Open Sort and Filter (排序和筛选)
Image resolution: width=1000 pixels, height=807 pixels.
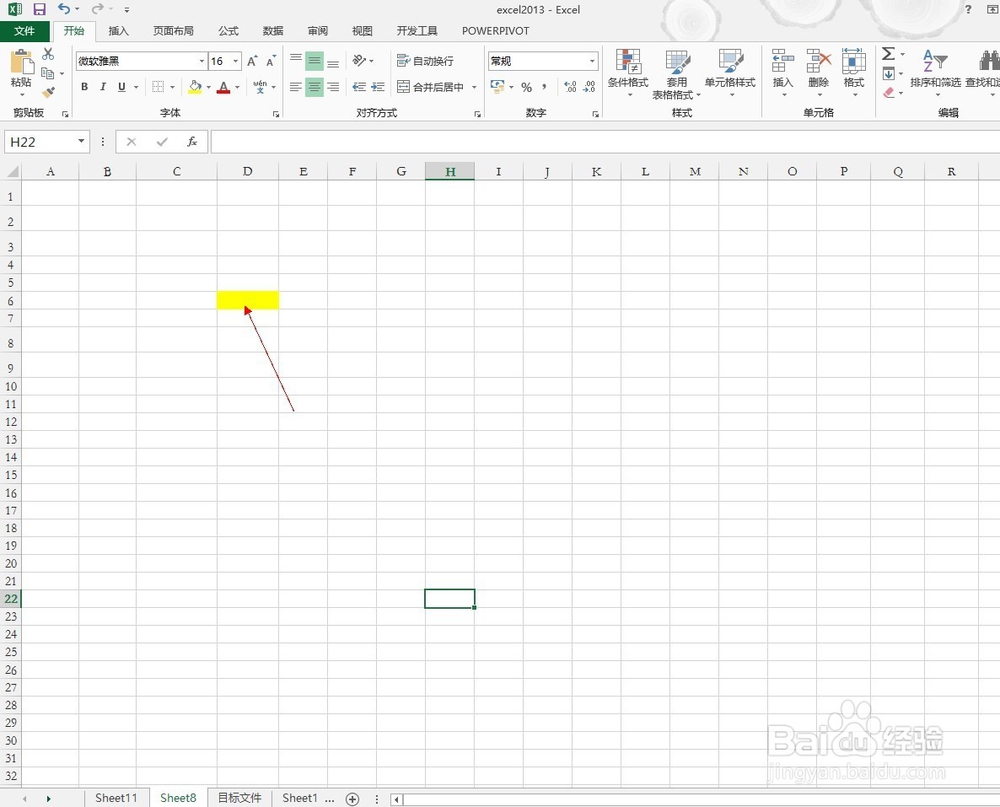tap(936, 72)
